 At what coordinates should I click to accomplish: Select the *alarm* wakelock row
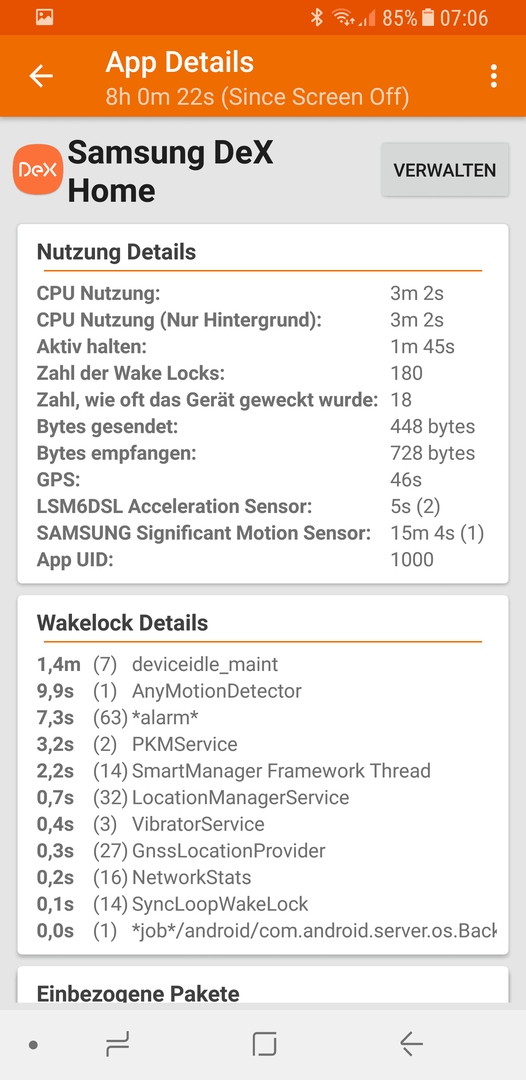click(x=262, y=718)
